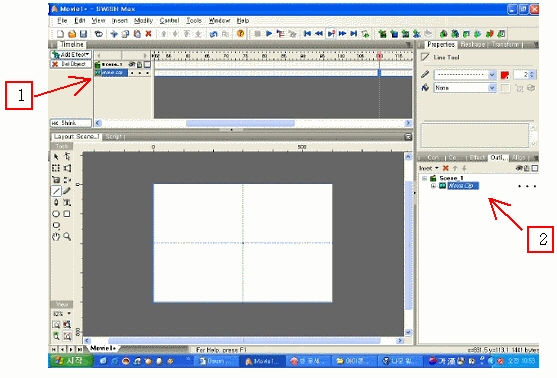Save the movie with floppy icon
This screenshot has width=557, height=378.
[83, 34]
